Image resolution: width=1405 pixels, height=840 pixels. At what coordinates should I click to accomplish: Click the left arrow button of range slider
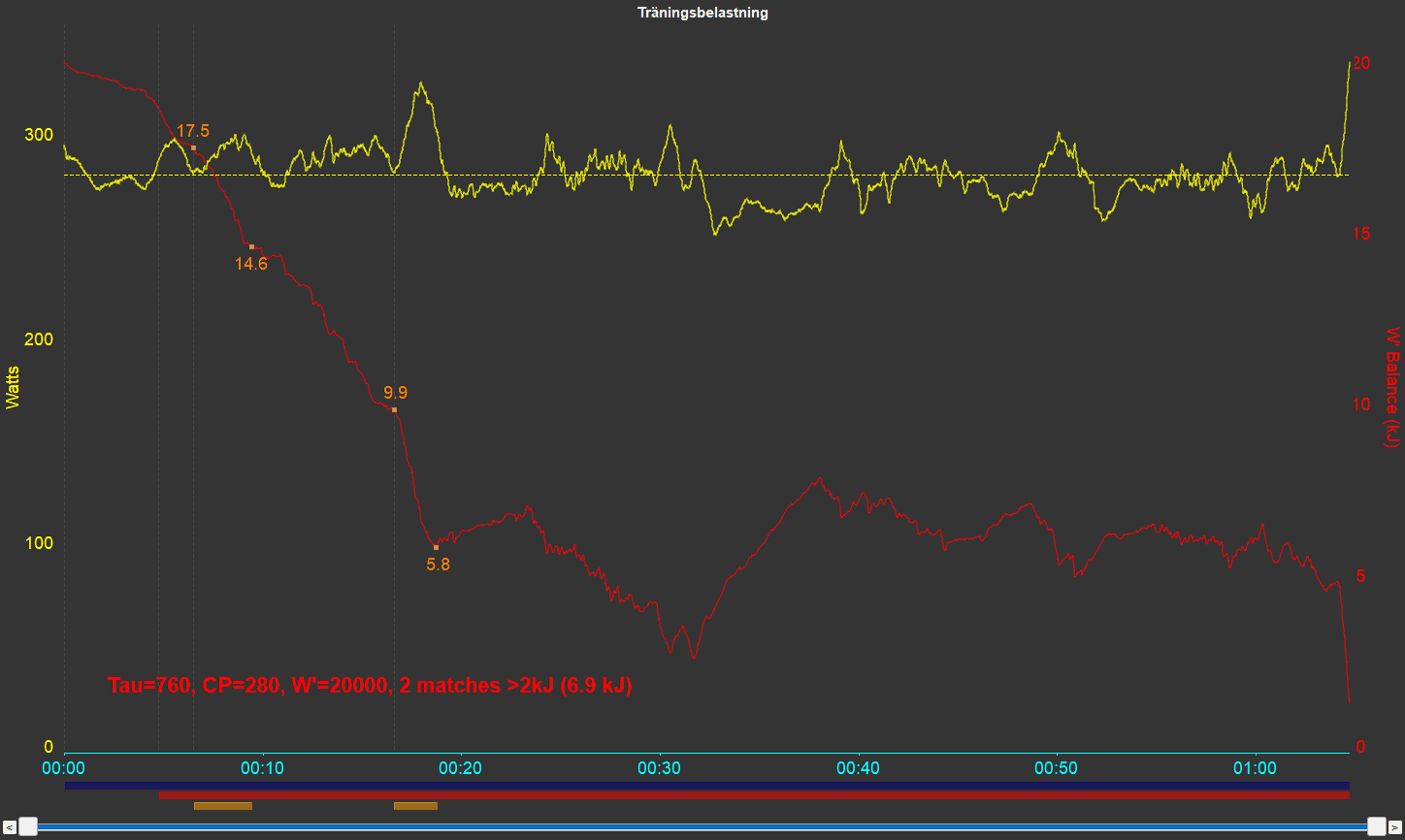pyautogui.click(x=11, y=827)
